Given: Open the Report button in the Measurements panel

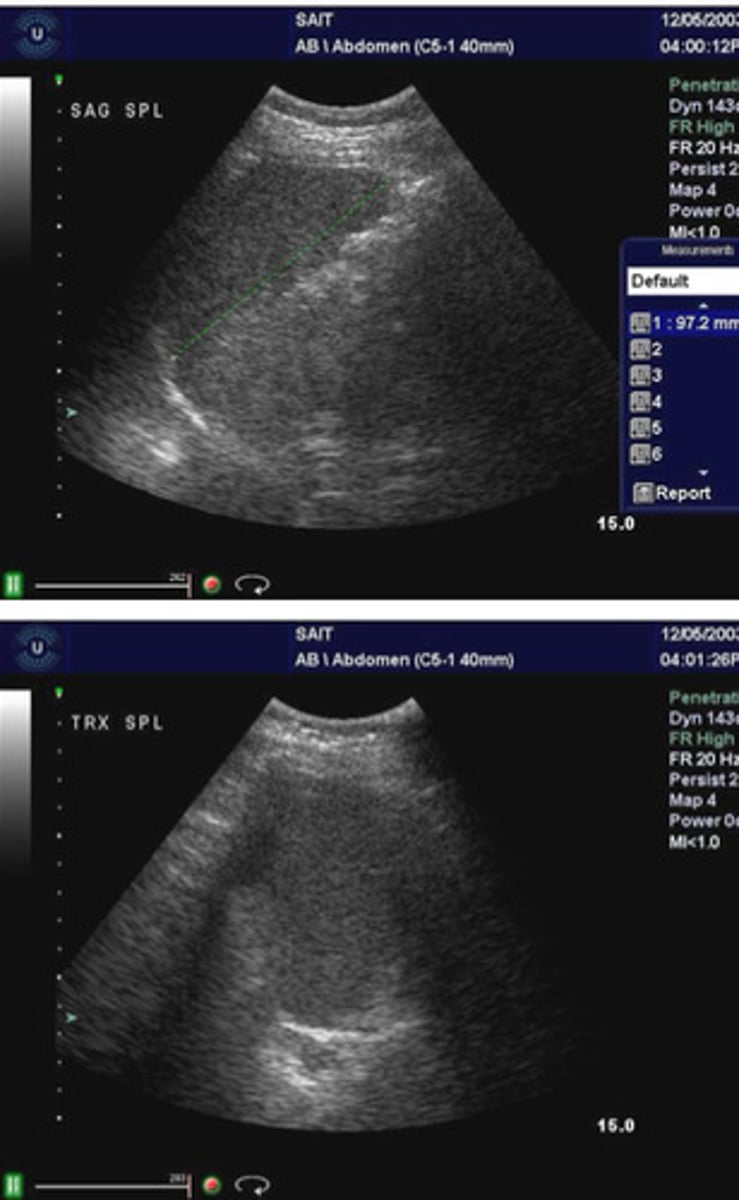Looking at the screenshot, I should click(673, 493).
